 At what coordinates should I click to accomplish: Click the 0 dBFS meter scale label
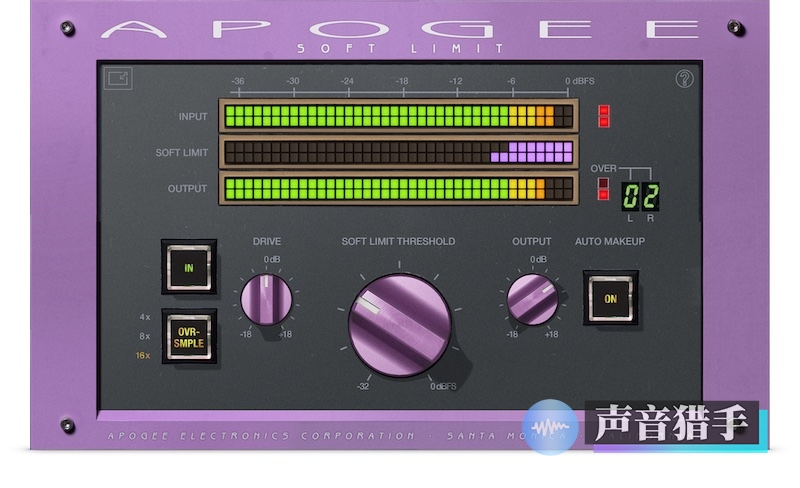pyautogui.click(x=580, y=81)
